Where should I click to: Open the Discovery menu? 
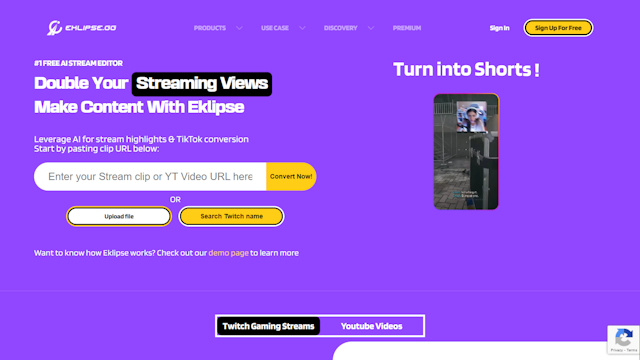[x=340, y=28]
